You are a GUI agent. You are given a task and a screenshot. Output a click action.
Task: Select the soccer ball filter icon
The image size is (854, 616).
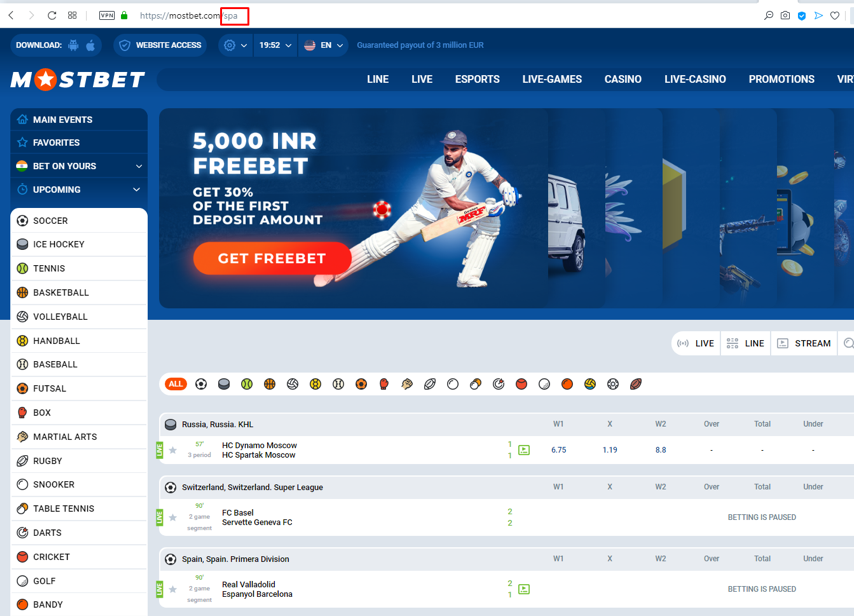click(201, 384)
